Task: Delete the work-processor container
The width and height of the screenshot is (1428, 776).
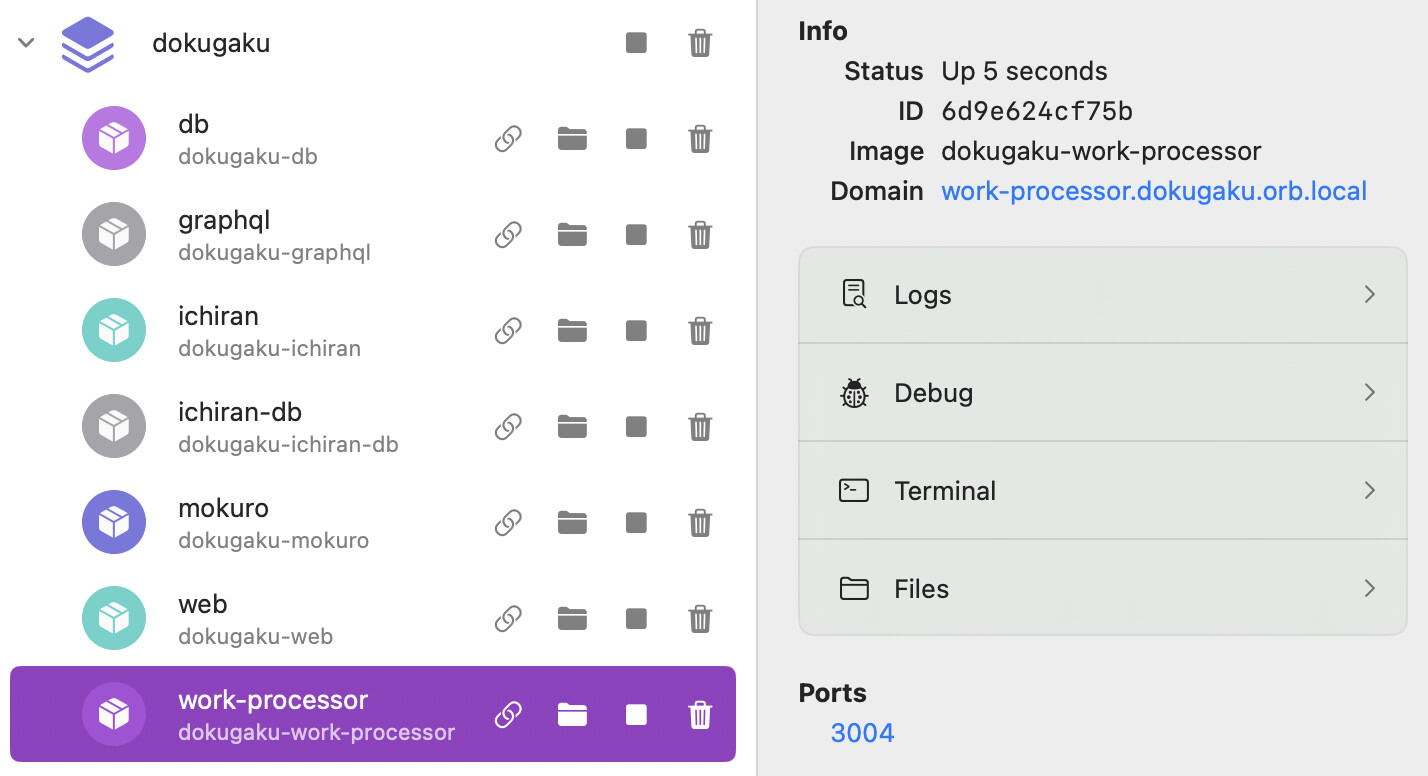Action: click(700, 715)
